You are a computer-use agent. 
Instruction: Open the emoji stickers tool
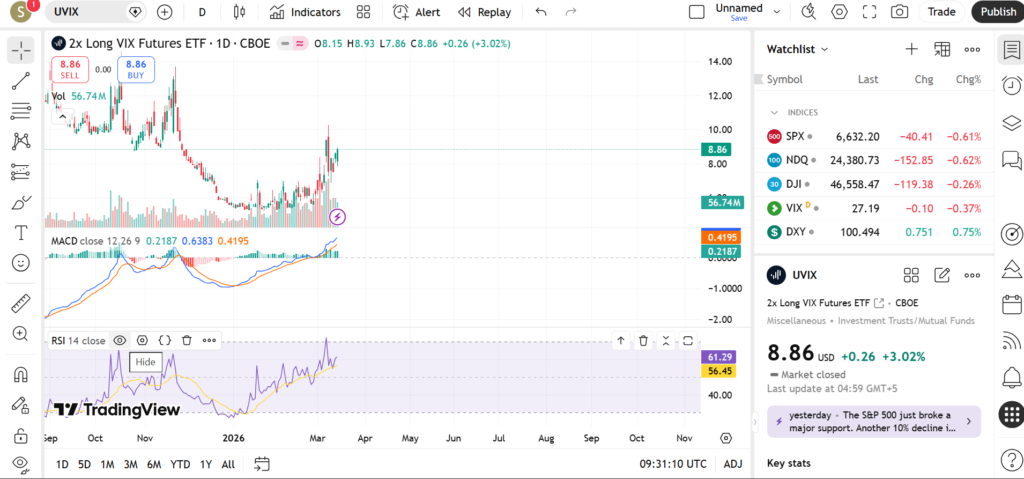(20, 263)
